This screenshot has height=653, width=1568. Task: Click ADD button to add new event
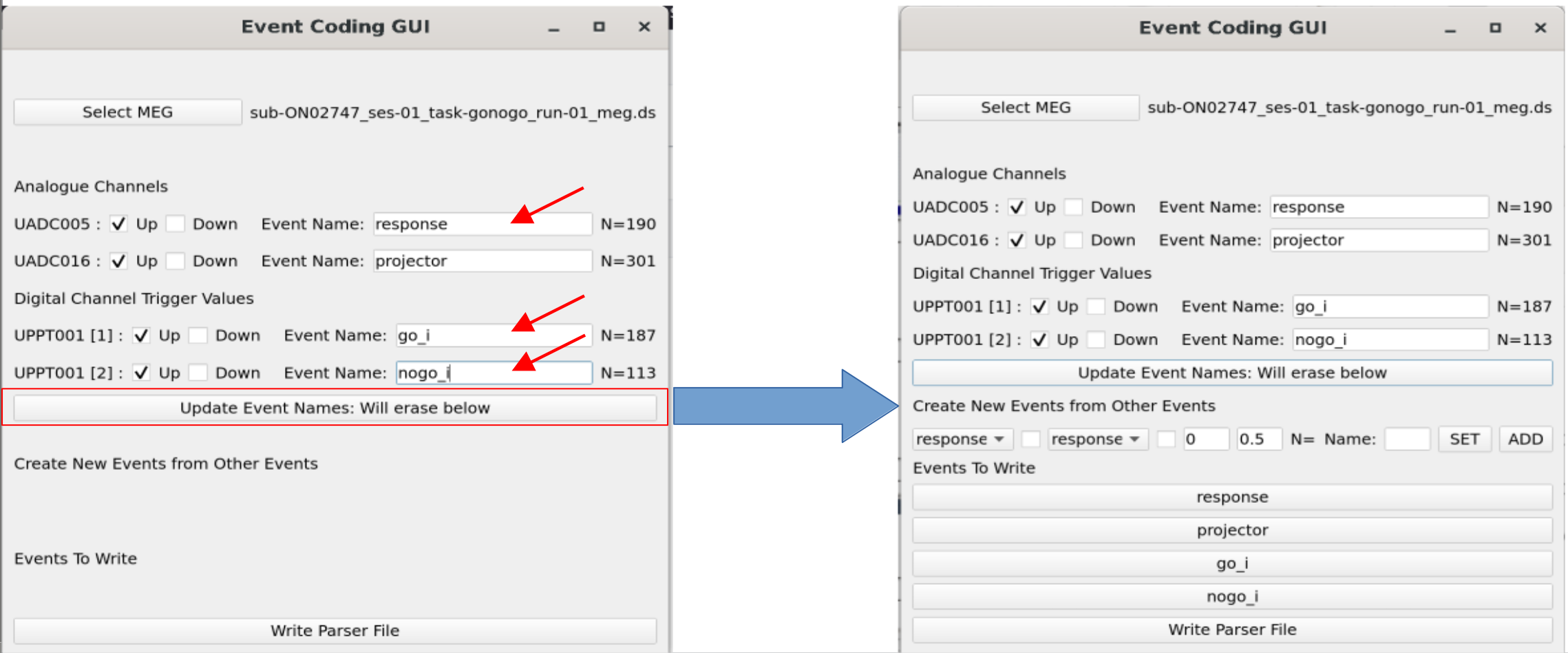pos(1525,439)
